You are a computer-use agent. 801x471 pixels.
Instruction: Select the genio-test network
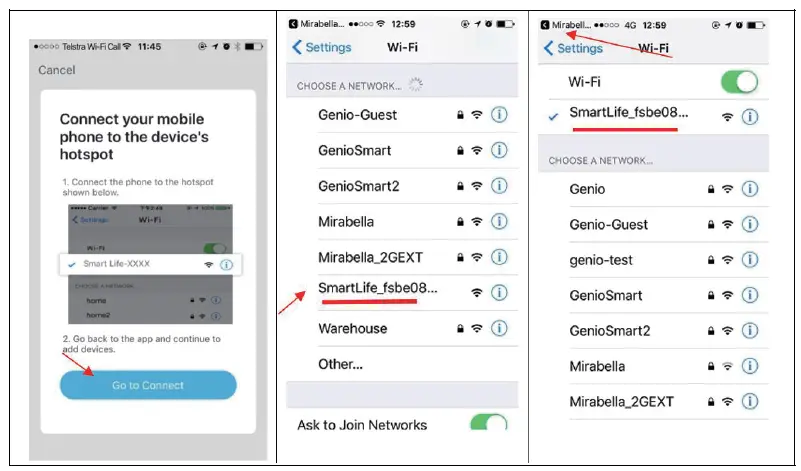(653, 260)
